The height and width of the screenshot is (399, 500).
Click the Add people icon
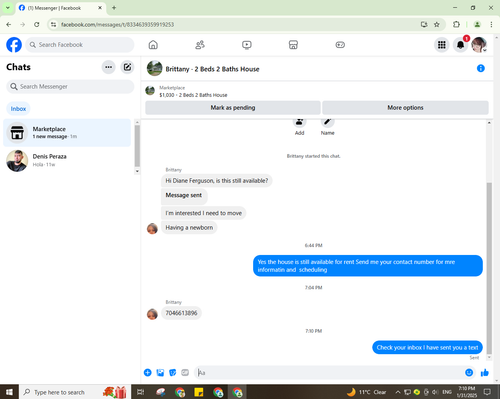(x=299, y=122)
